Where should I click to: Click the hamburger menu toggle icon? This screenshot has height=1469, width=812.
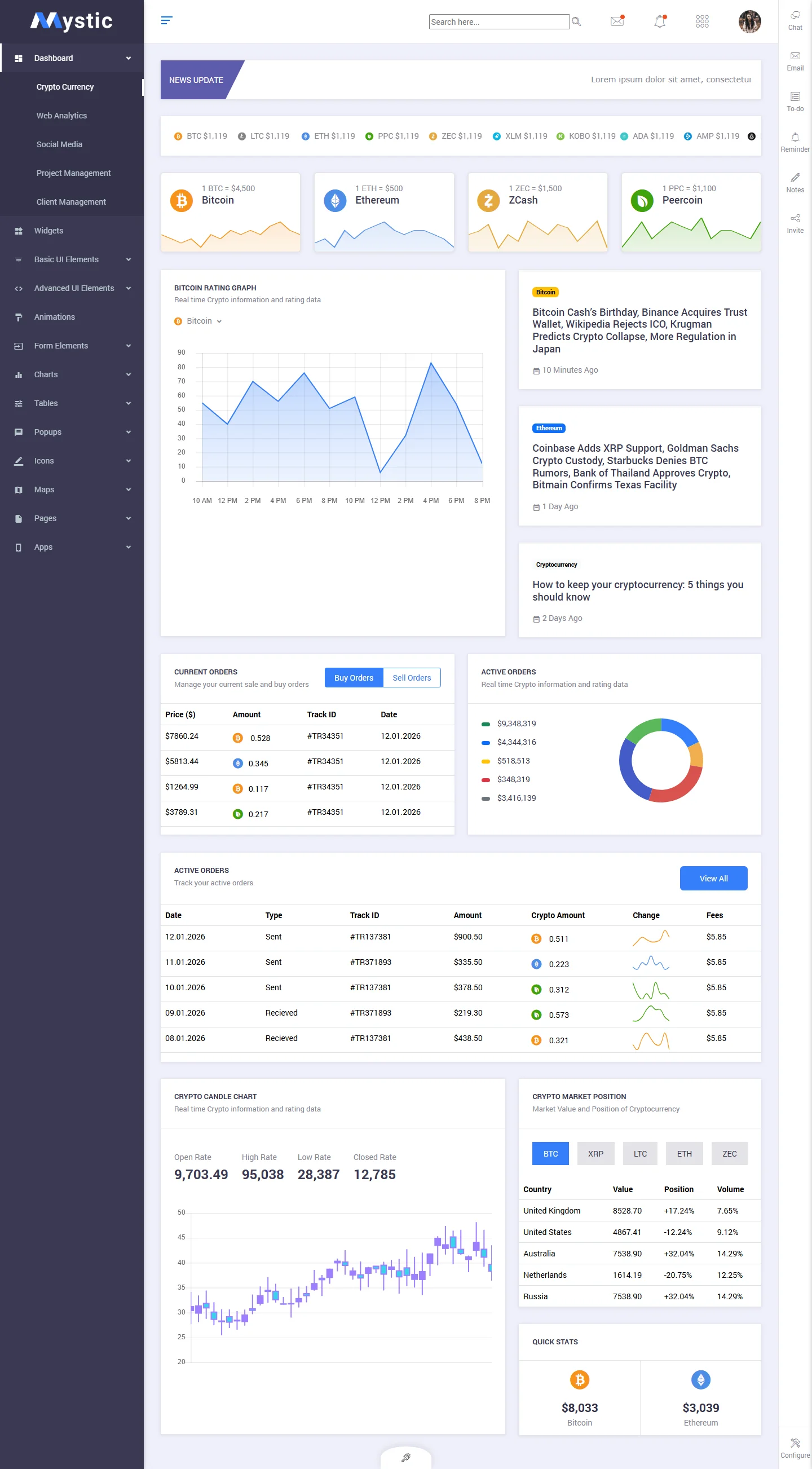point(166,20)
